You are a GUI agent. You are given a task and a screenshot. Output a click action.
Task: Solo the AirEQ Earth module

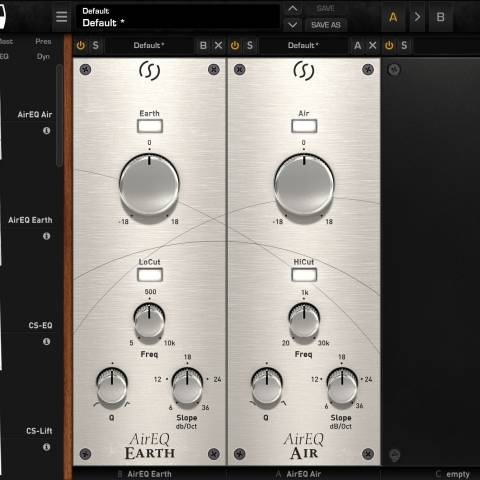tap(96, 45)
